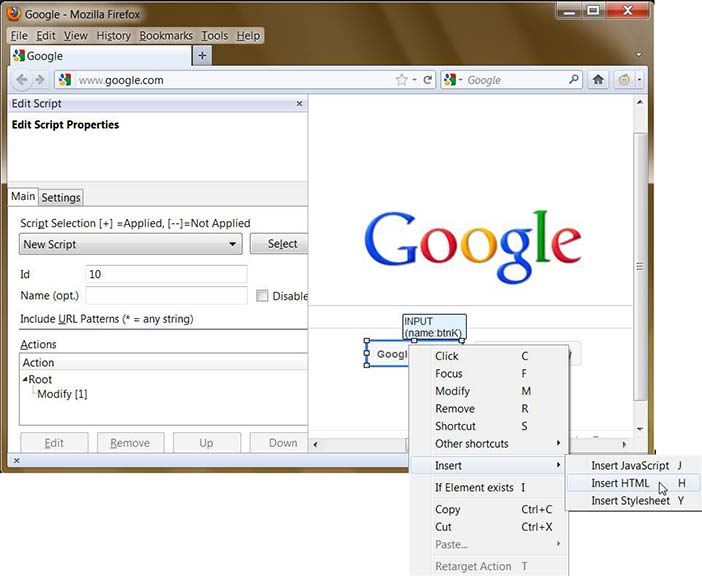Open the File menu
The width and height of the screenshot is (702, 576).
pos(19,36)
